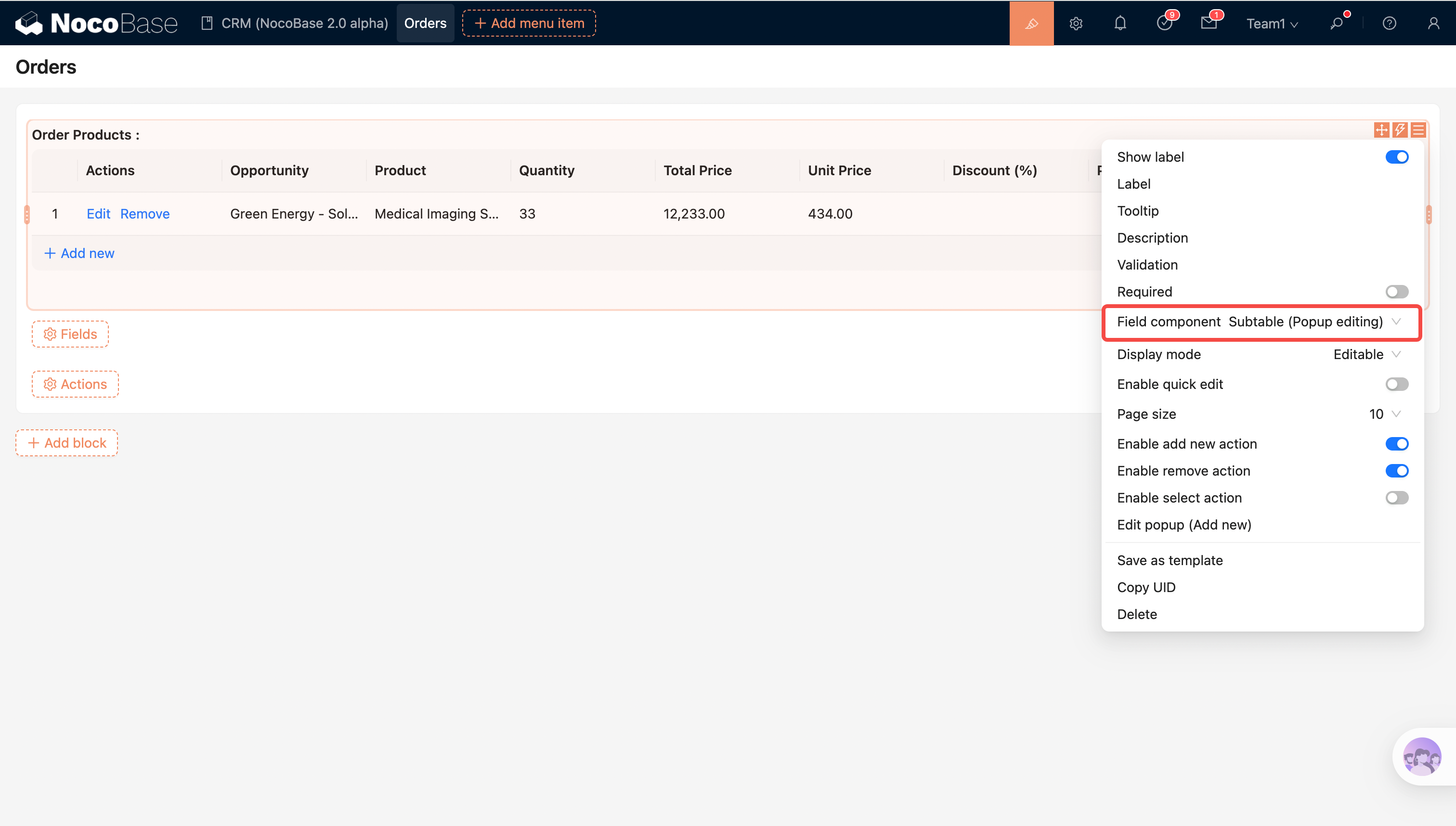Enable the Required switch

tap(1396, 292)
